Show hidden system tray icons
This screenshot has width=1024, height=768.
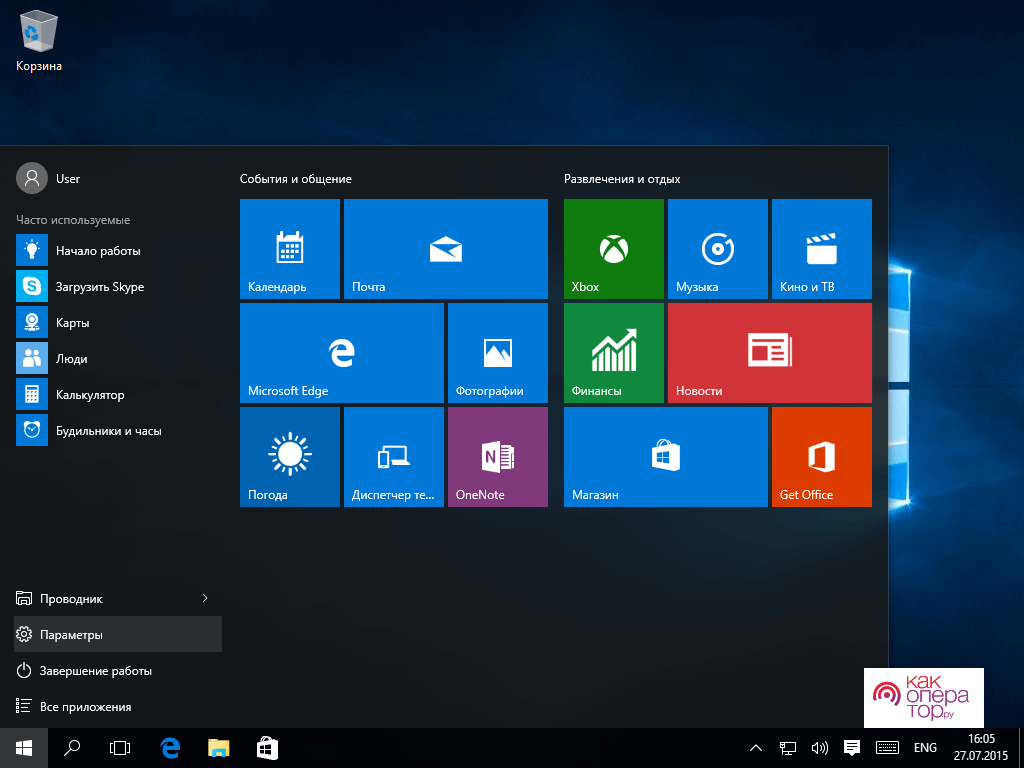tap(756, 747)
